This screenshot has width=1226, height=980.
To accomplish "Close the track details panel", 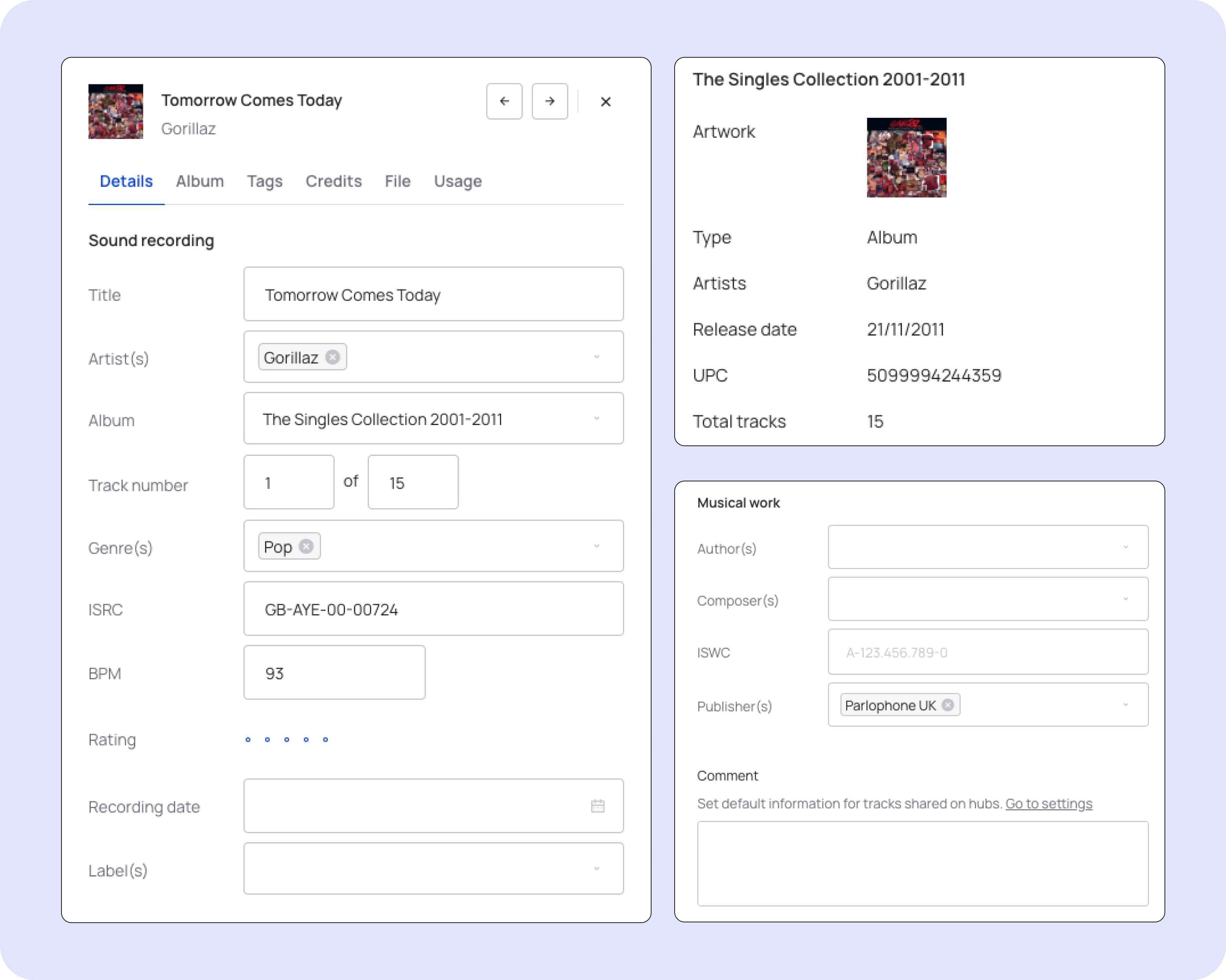I will 606,101.
